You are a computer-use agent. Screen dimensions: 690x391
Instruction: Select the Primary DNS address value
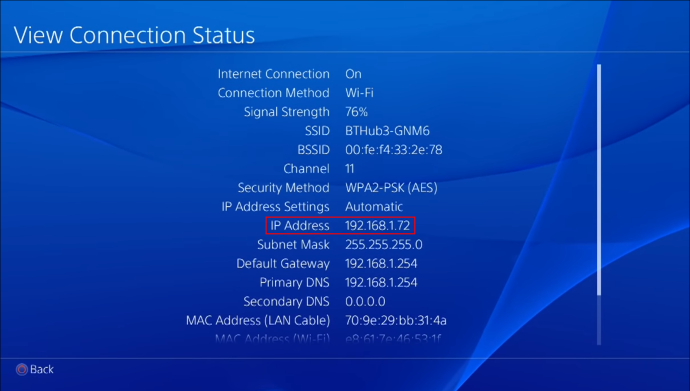(381, 282)
